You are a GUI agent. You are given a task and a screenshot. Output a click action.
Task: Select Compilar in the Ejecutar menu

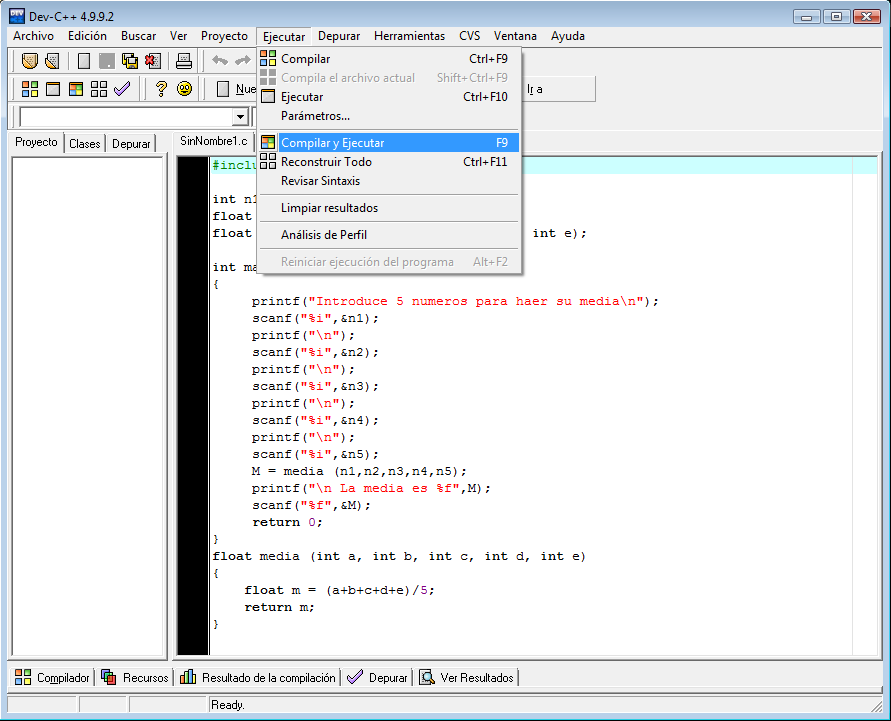tap(389, 59)
